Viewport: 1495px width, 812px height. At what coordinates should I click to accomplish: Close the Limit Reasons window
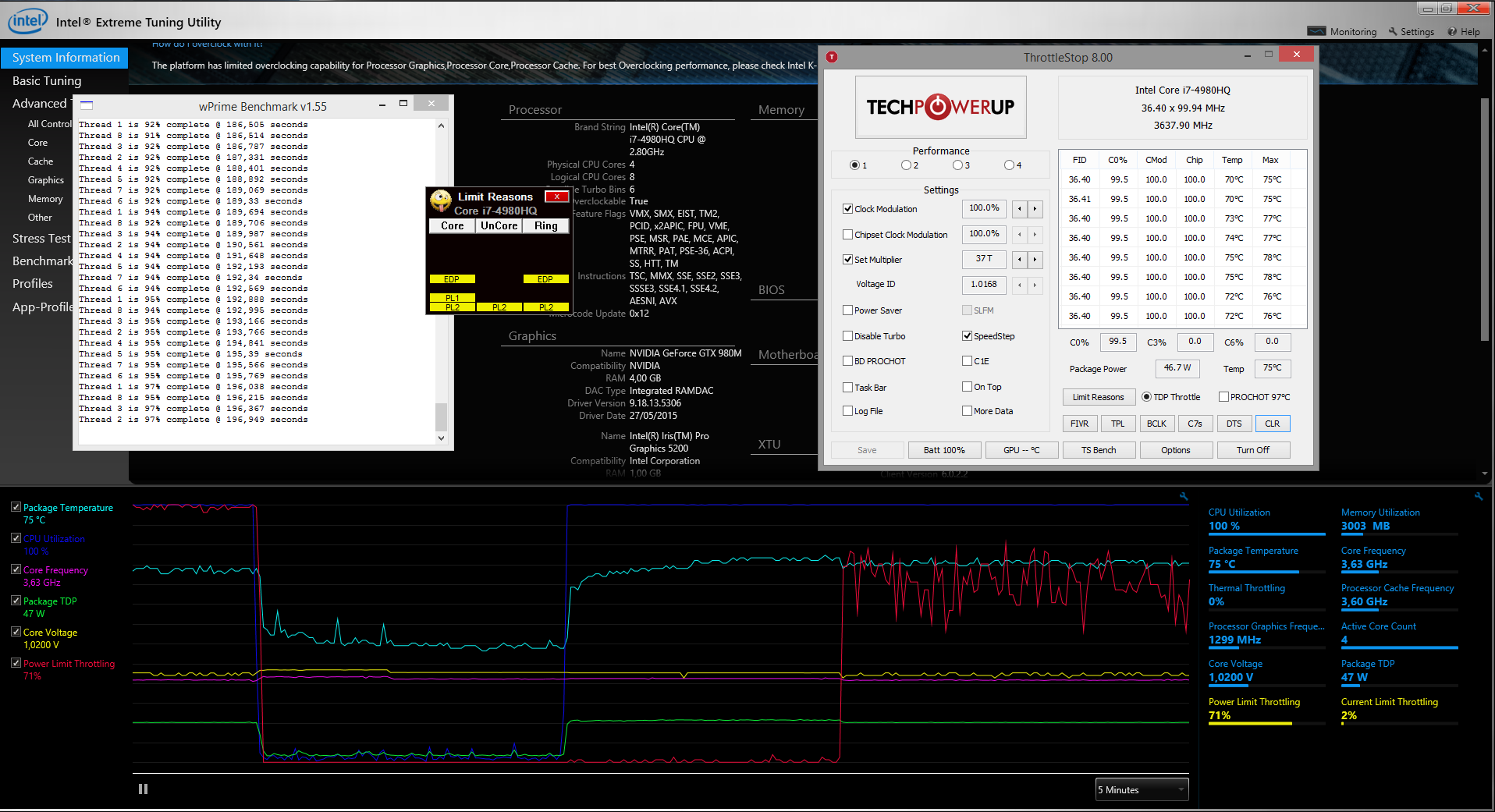[556, 197]
